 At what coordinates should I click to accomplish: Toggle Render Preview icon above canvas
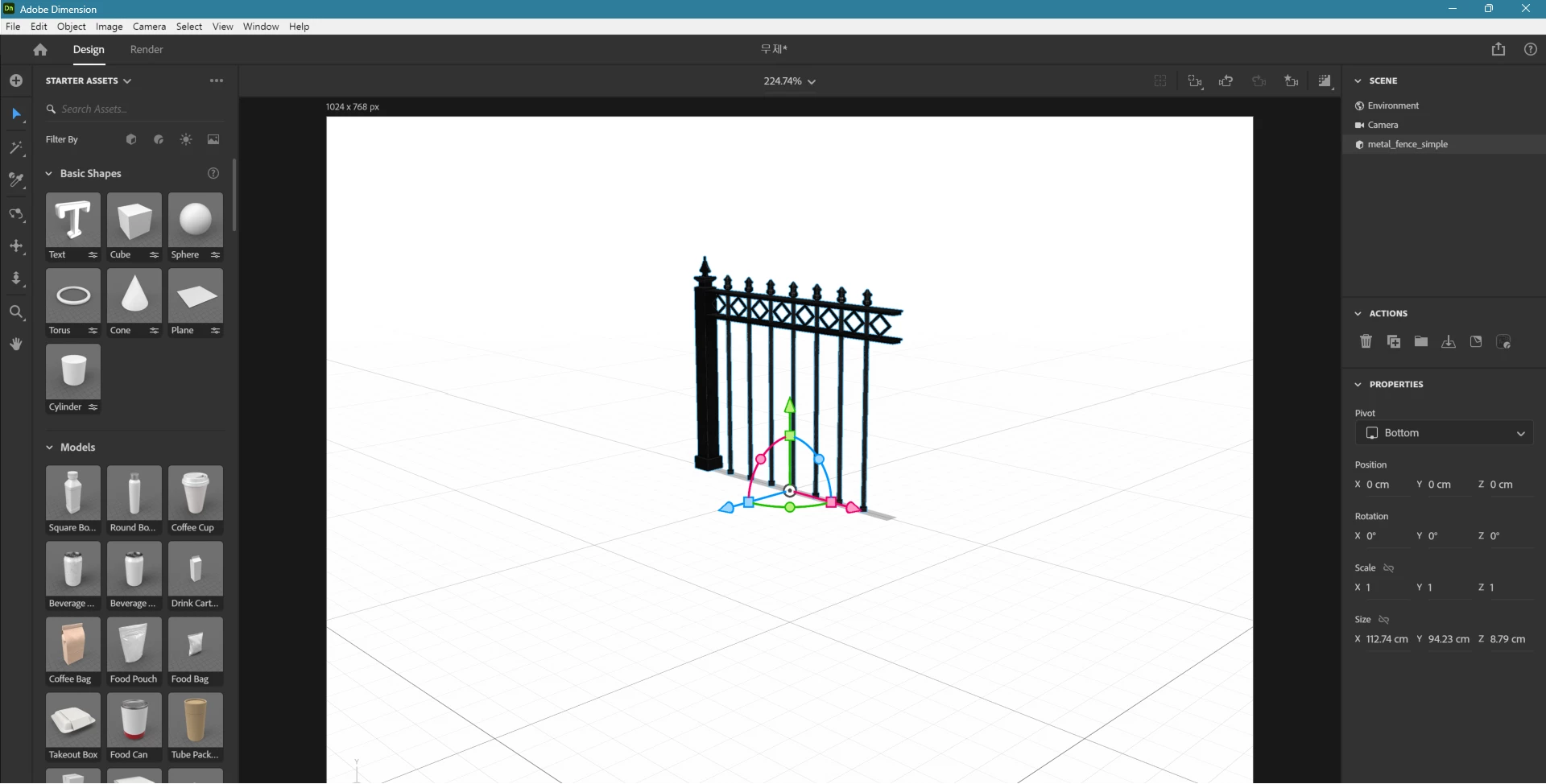tap(1325, 81)
